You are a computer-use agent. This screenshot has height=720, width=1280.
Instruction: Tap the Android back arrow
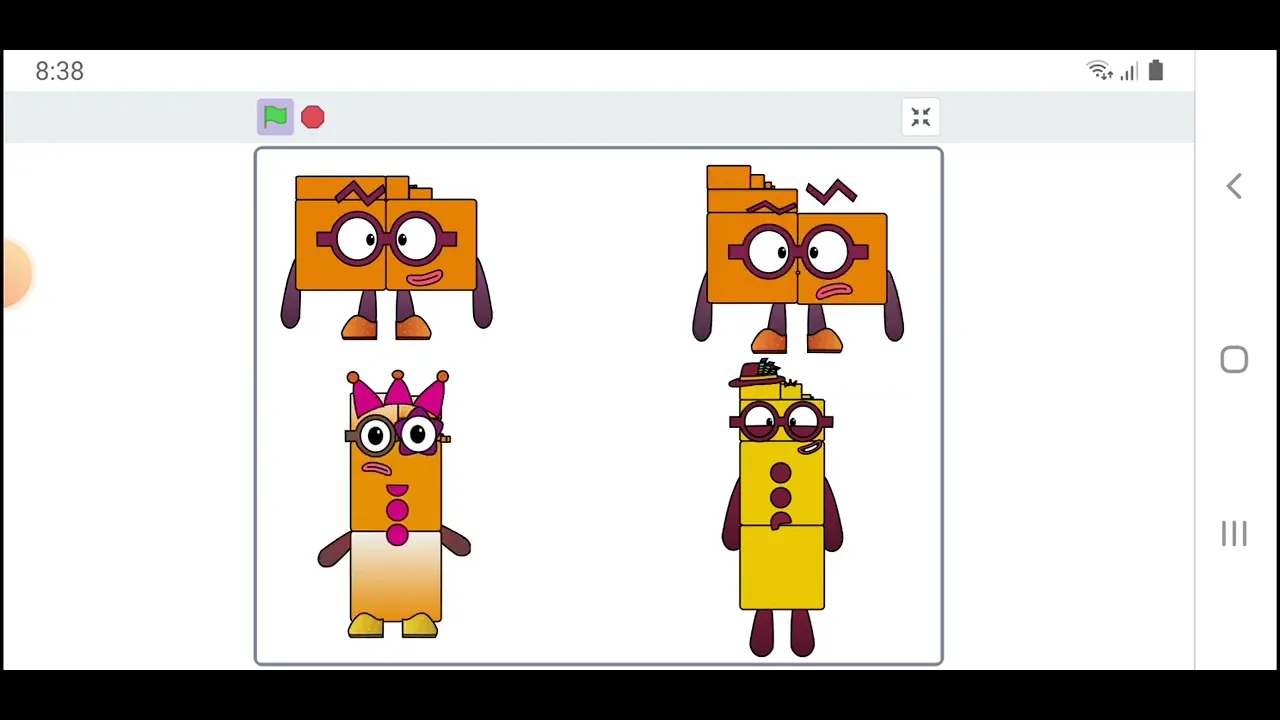(1234, 187)
